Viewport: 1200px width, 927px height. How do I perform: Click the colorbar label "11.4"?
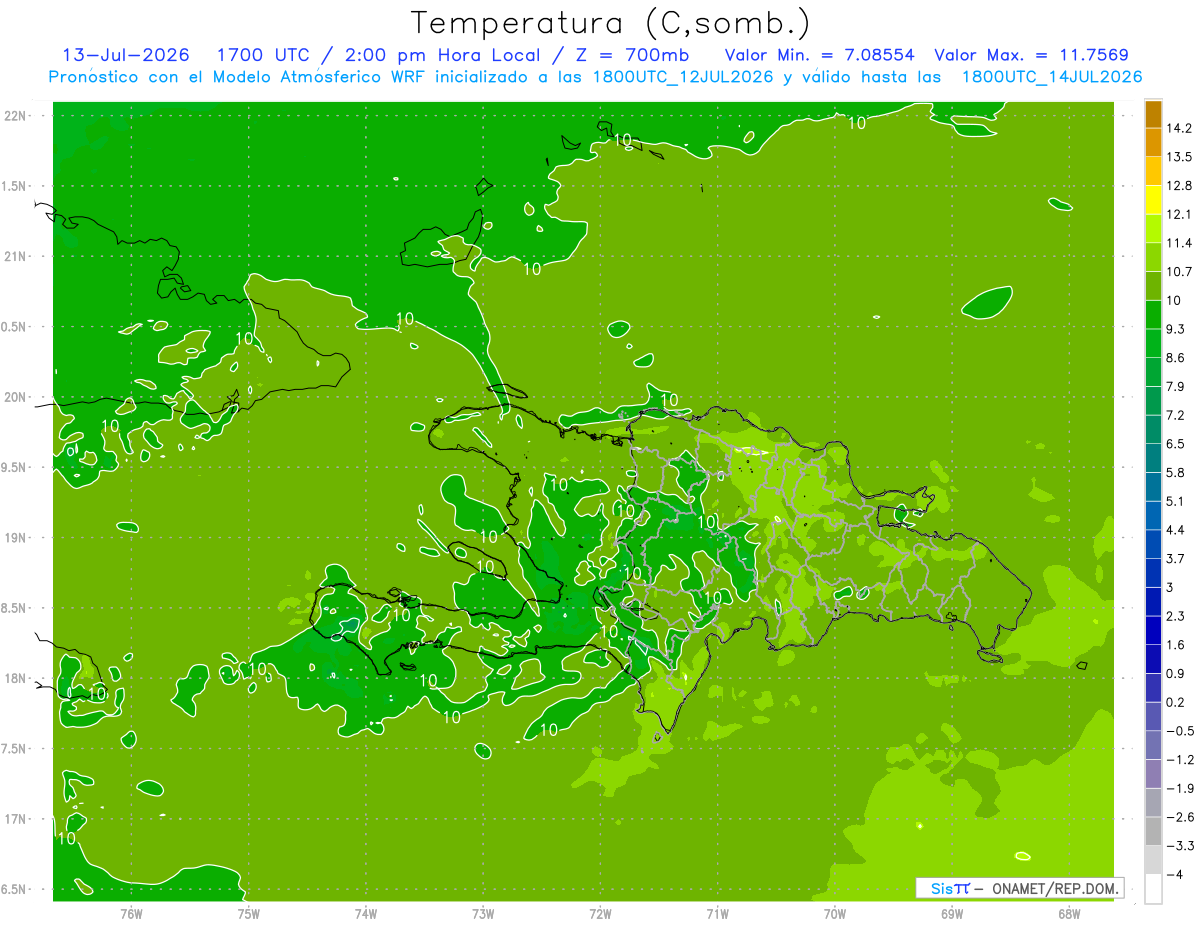(x=1180, y=243)
